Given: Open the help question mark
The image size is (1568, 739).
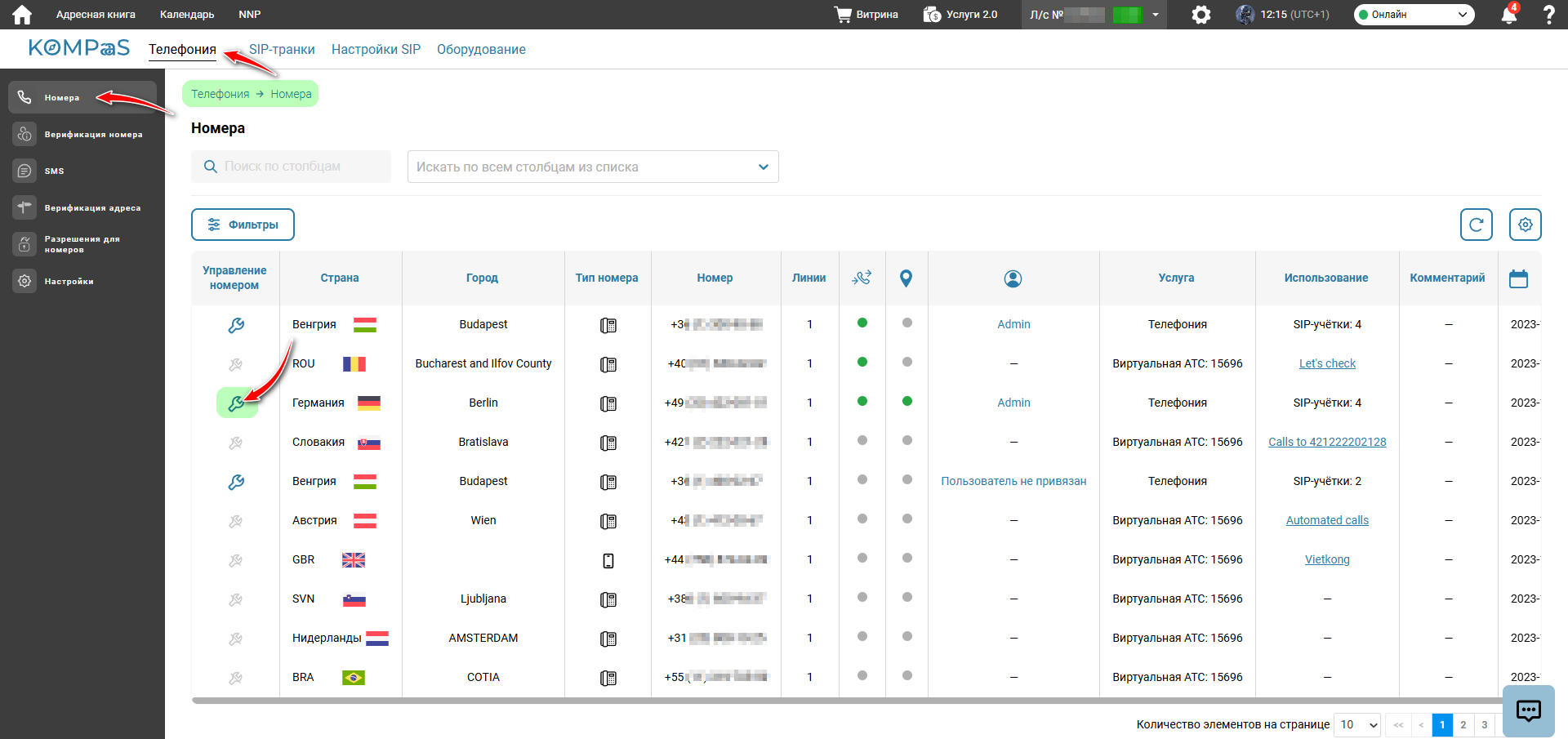Looking at the screenshot, I should [x=1548, y=15].
